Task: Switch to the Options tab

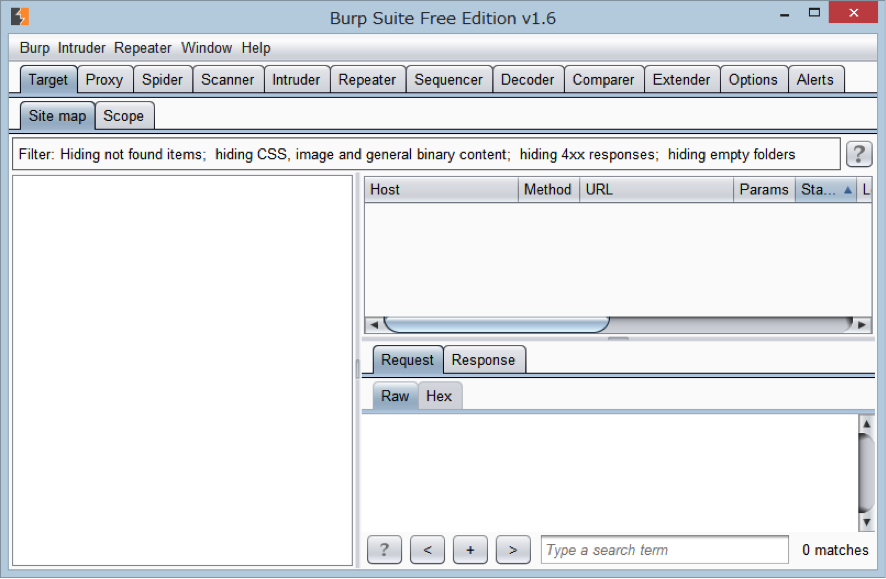Action: click(753, 80)
